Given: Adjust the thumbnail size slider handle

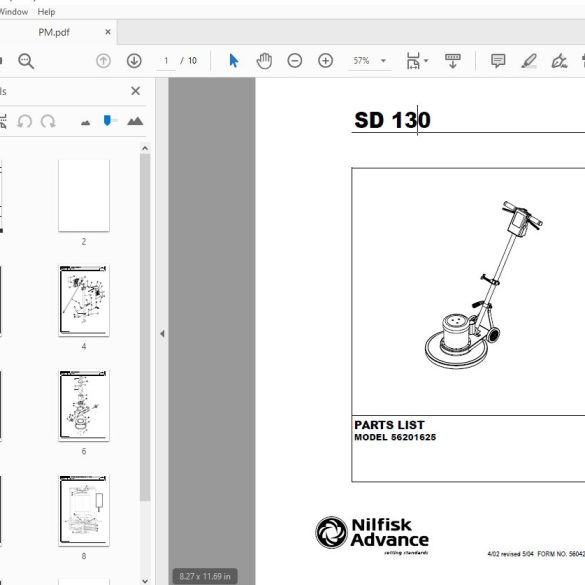Looking at the screenshot, I should tap(107, 121).
